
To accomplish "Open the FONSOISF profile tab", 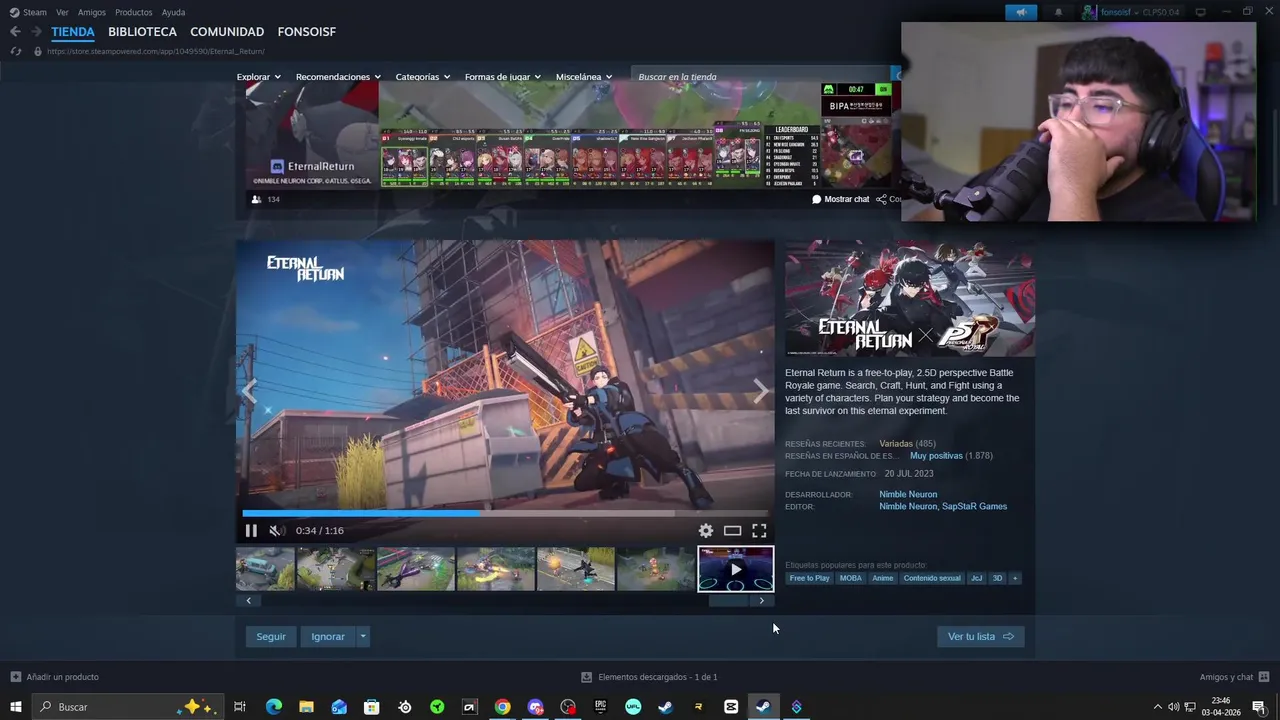I will (306, 32).
